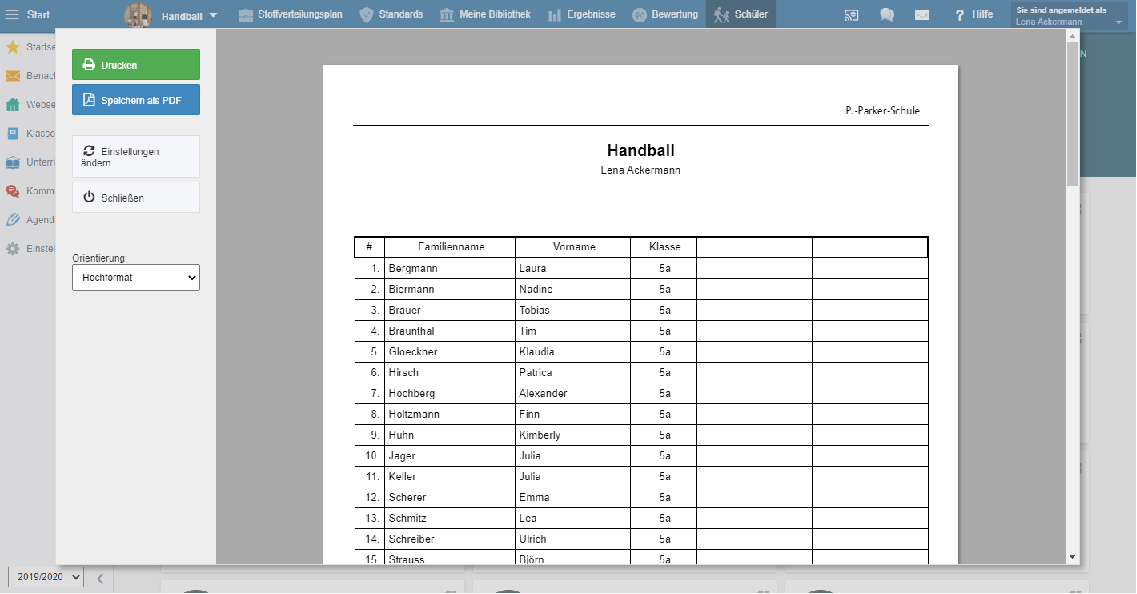The width and height of the screenshot is (1137, 594).
Task: Open the Klassen sidebar icon
Action: 12,133
